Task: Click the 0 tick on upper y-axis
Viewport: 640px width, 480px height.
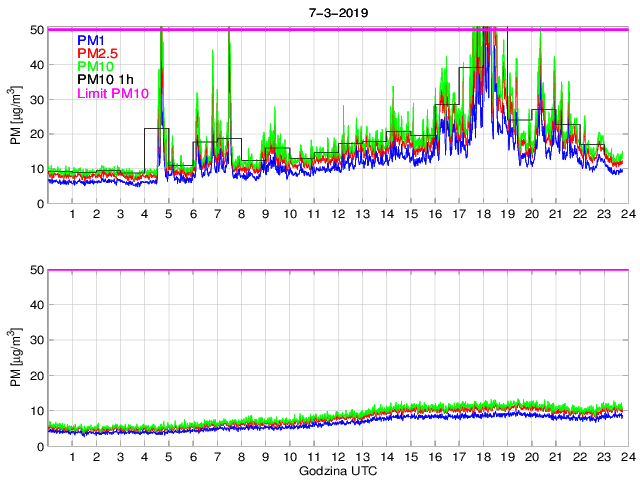Action: click(x=39, y=204)
